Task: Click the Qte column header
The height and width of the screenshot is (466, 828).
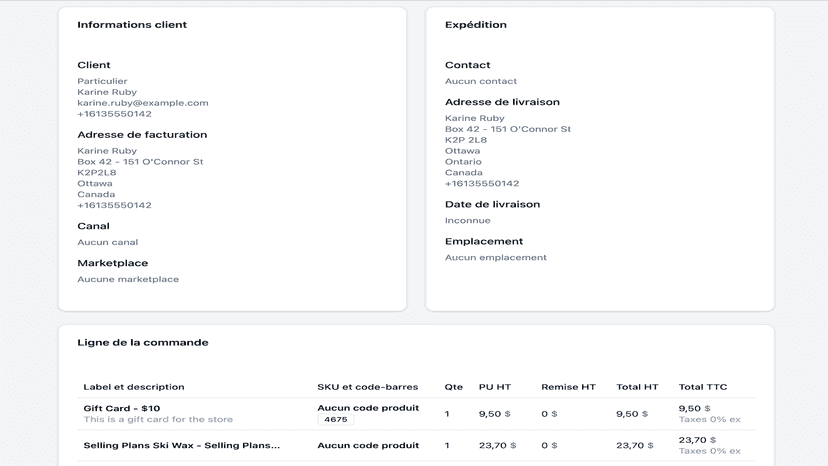Action: click(454, 387)
